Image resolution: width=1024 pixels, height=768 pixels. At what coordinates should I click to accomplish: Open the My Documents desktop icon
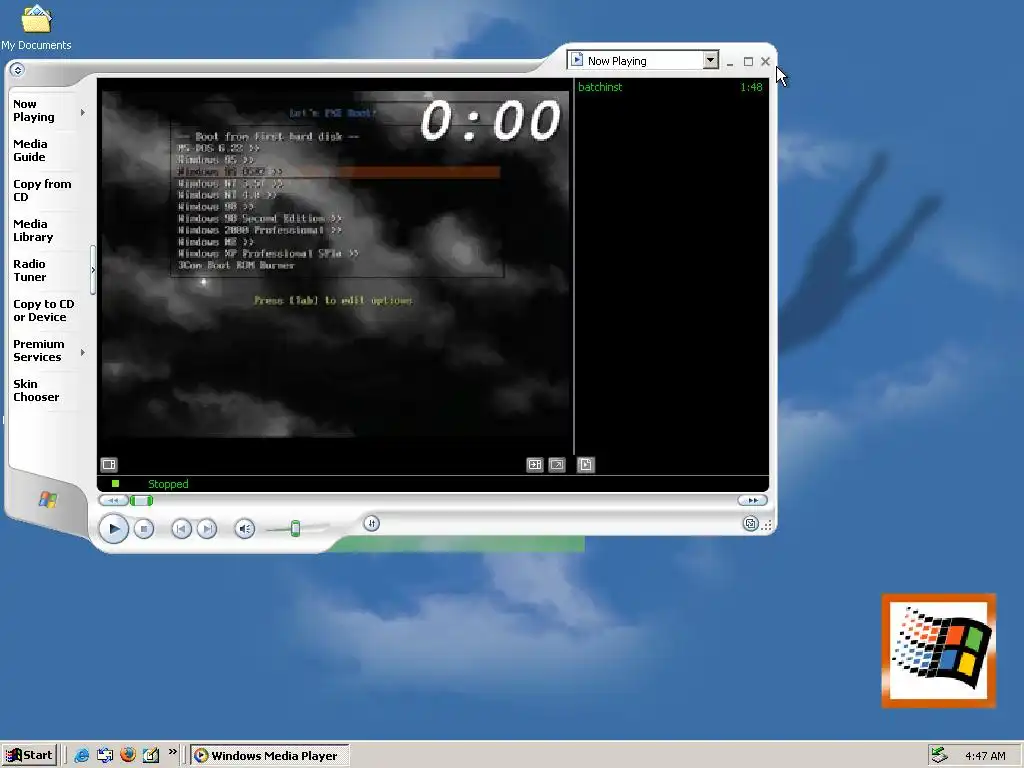(x=36, y=27)
